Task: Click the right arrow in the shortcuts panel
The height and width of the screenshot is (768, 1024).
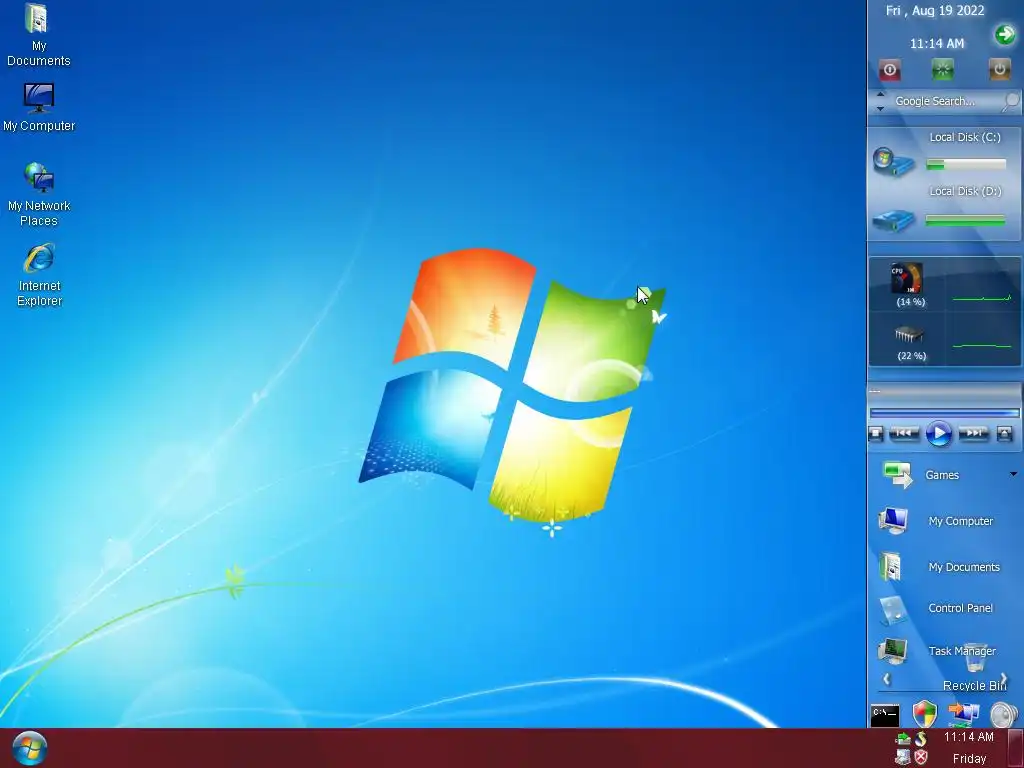Action: (x=1004, y=679)
